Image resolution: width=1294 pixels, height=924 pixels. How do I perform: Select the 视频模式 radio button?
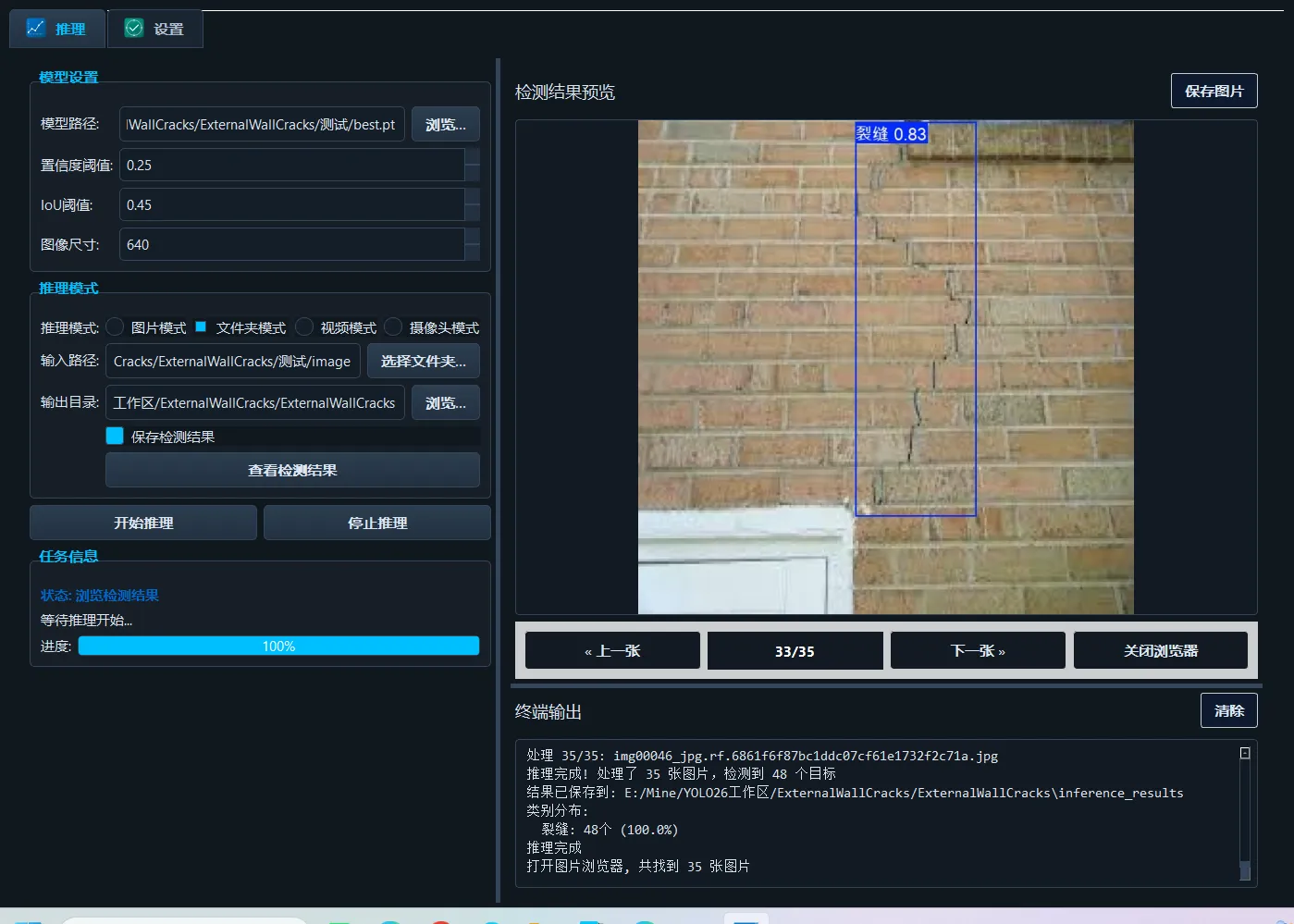pos(304,326)
